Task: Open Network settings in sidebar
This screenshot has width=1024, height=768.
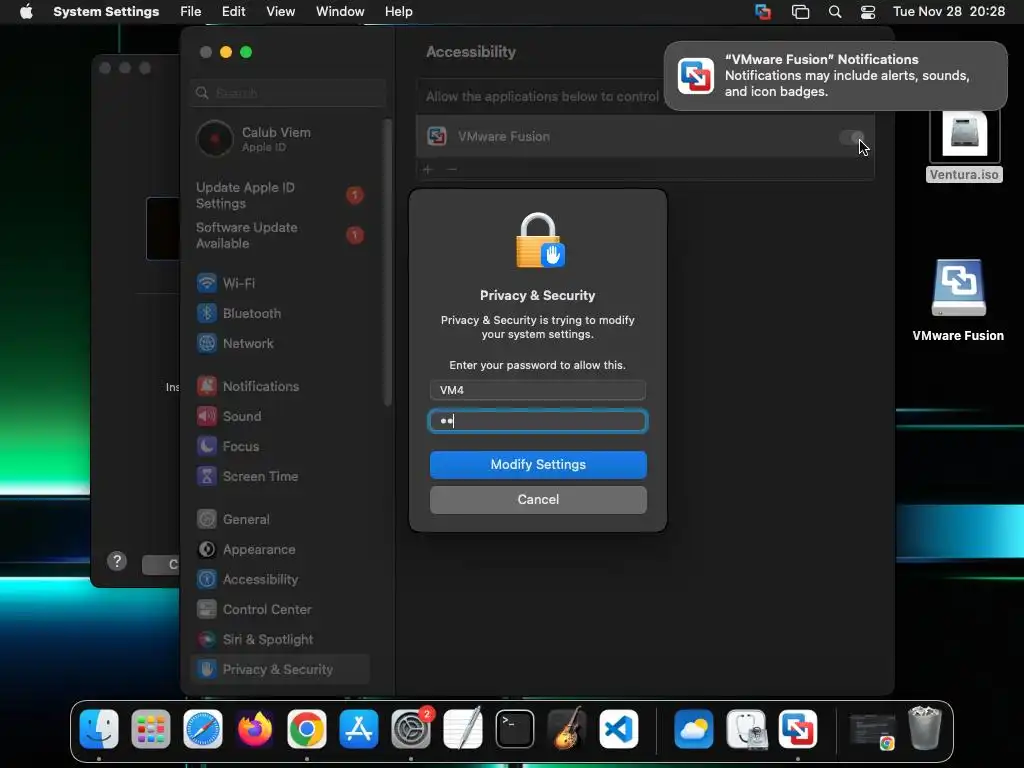Action: (281, 344)
